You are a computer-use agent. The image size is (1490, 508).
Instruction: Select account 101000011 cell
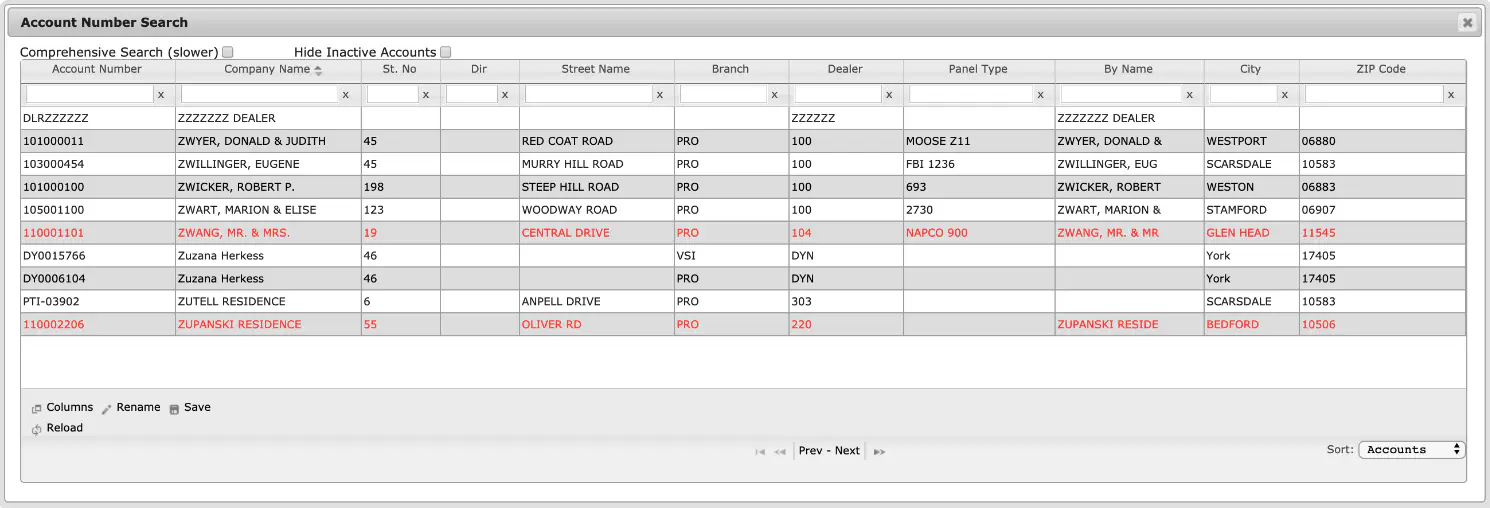tap(98, 141)
